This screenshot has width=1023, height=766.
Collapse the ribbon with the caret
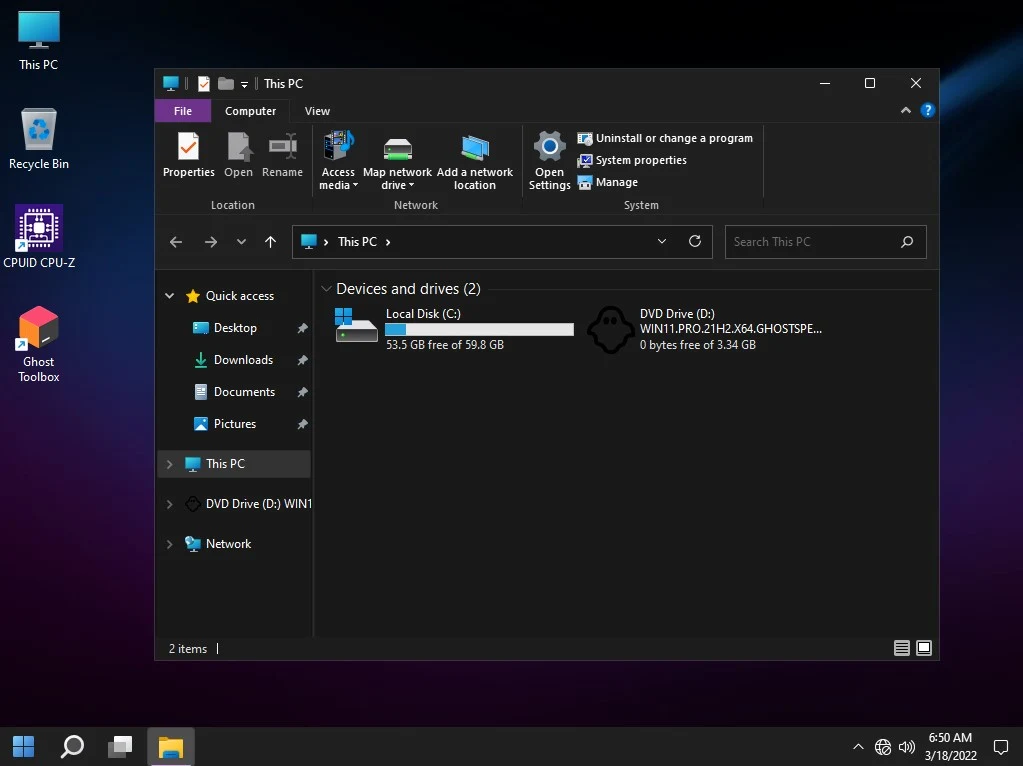coord(906,110)
